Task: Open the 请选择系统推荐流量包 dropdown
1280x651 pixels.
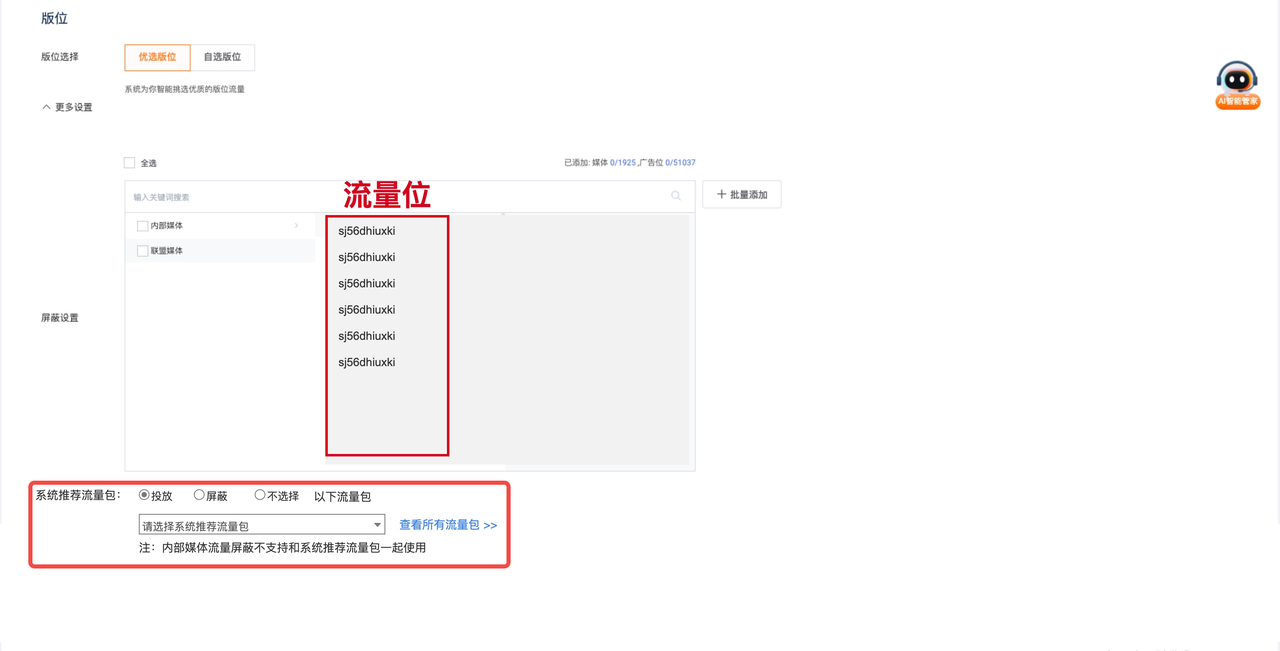Action: coord(261,525)
